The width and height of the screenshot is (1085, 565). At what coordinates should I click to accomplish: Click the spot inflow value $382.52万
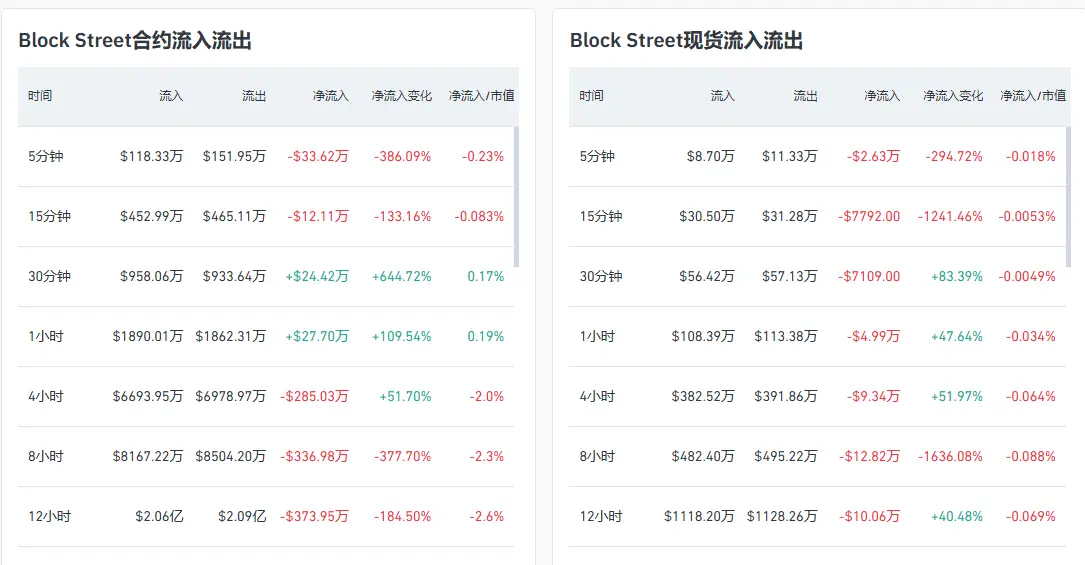[x=703, y=397]
